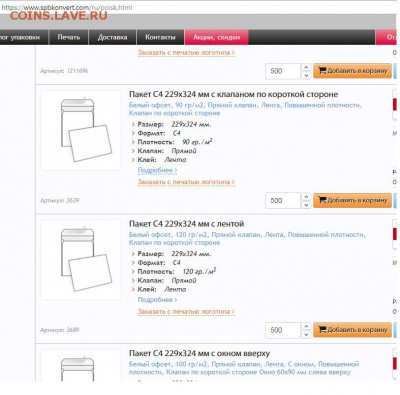
Task: Increase quantity for article 3689 envelope
Action: [306, 326]
